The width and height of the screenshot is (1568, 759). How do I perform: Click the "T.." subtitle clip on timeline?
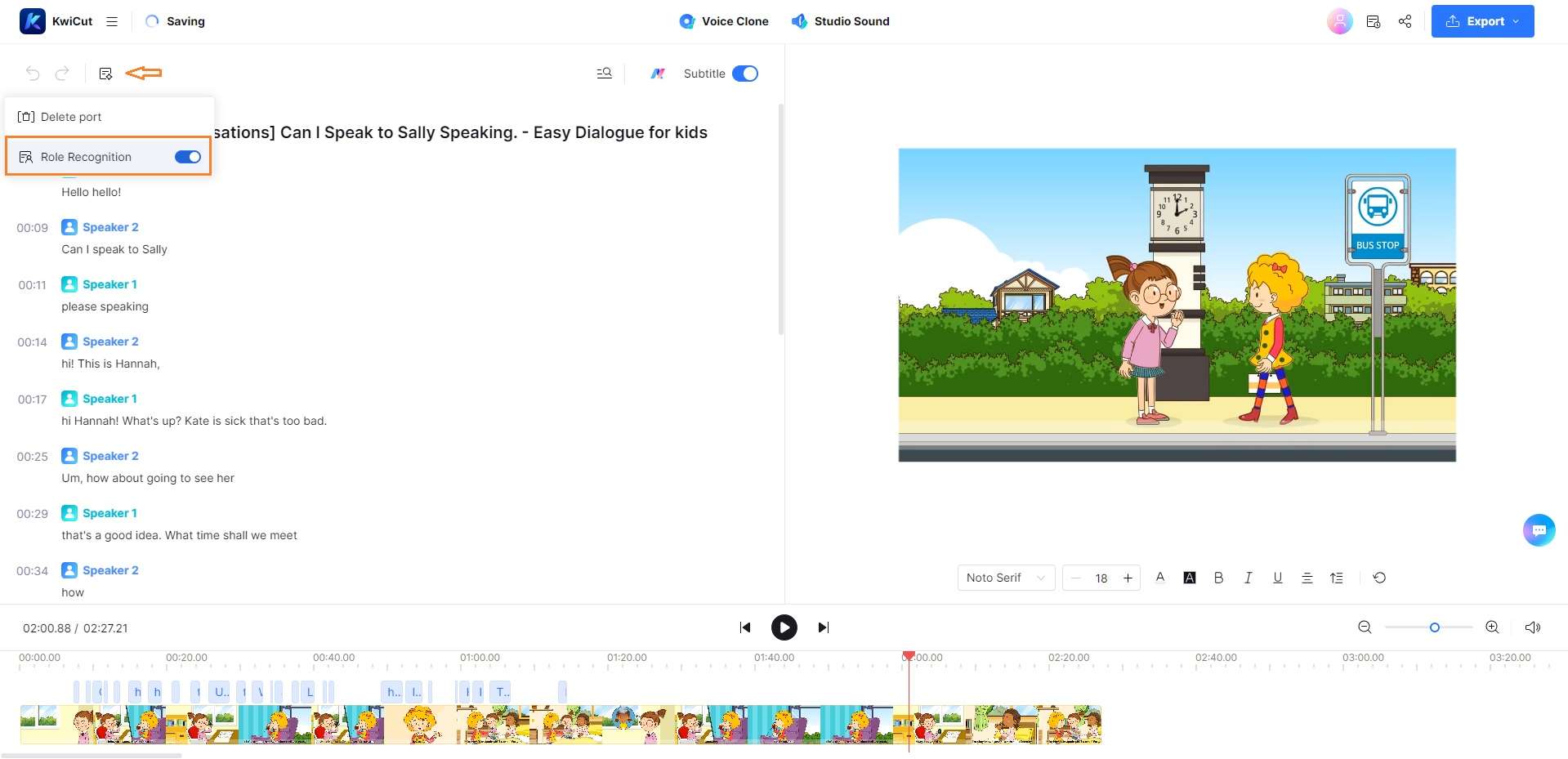pos(501,692)
